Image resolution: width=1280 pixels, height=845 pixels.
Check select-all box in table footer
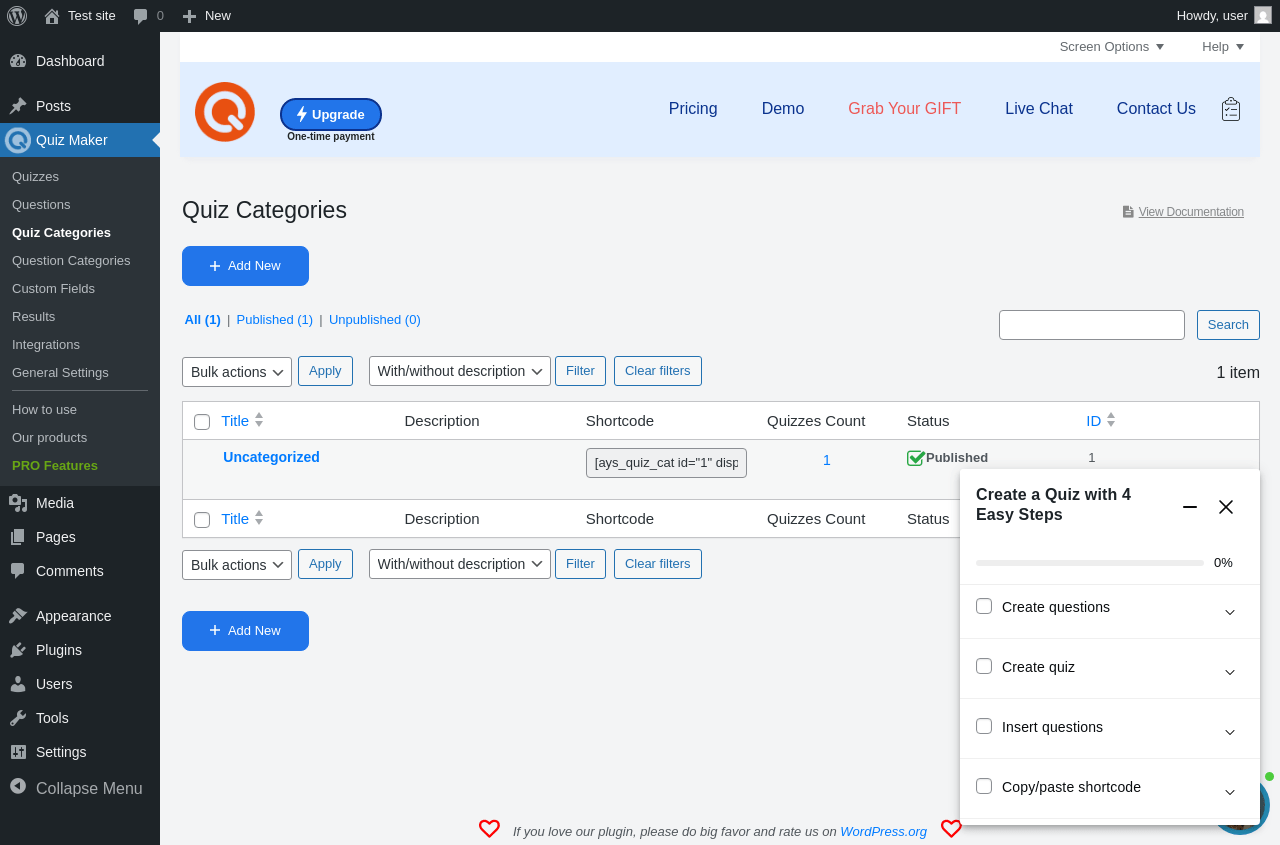[x=202, y=520]
